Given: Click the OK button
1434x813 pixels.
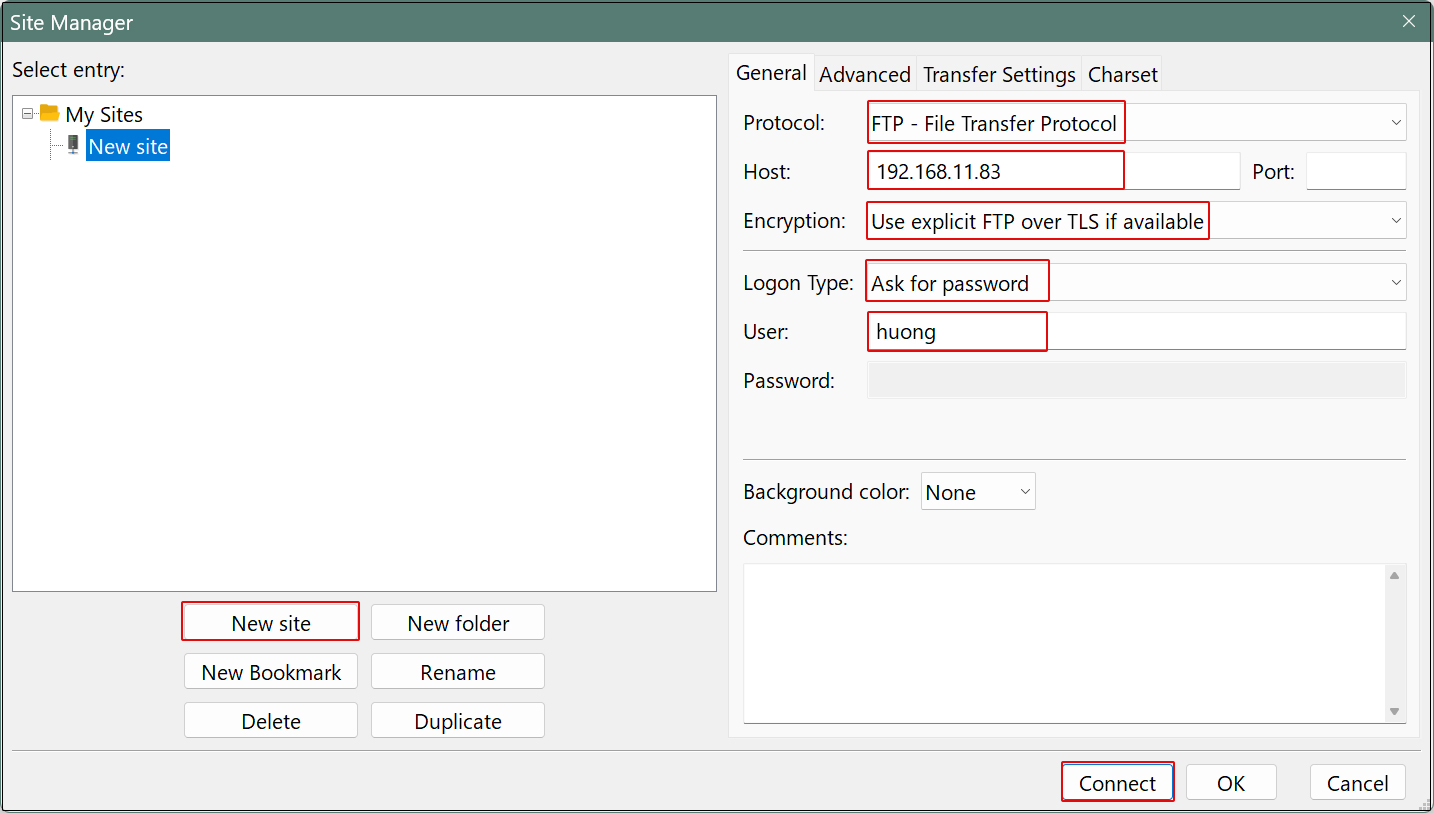Looking at the screenshot, I should (1231, 783).
